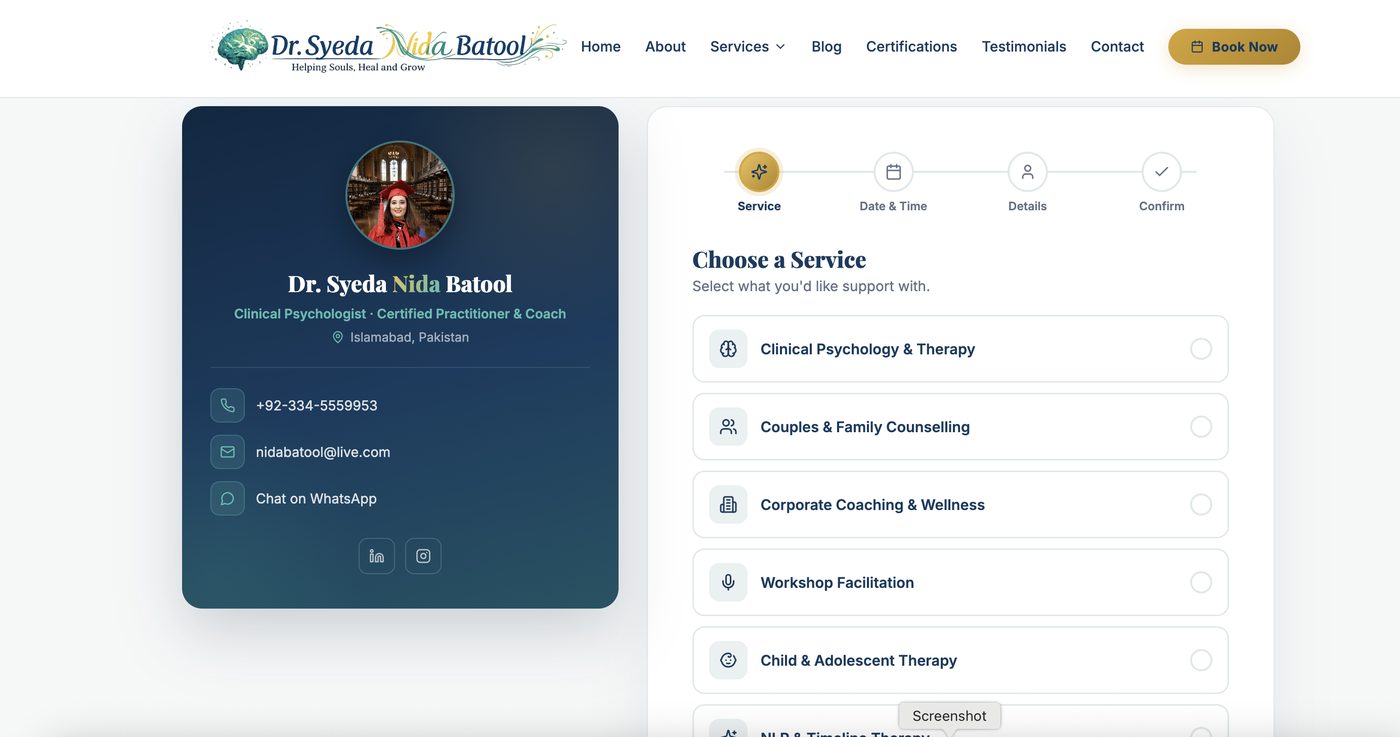Click the Corporate Coaching & Wellness label

tap(872, 505)
